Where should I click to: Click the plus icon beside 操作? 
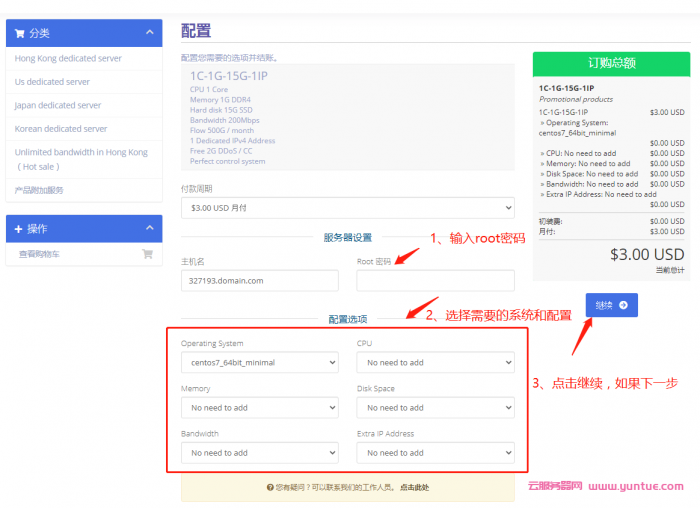coord(19,229)
